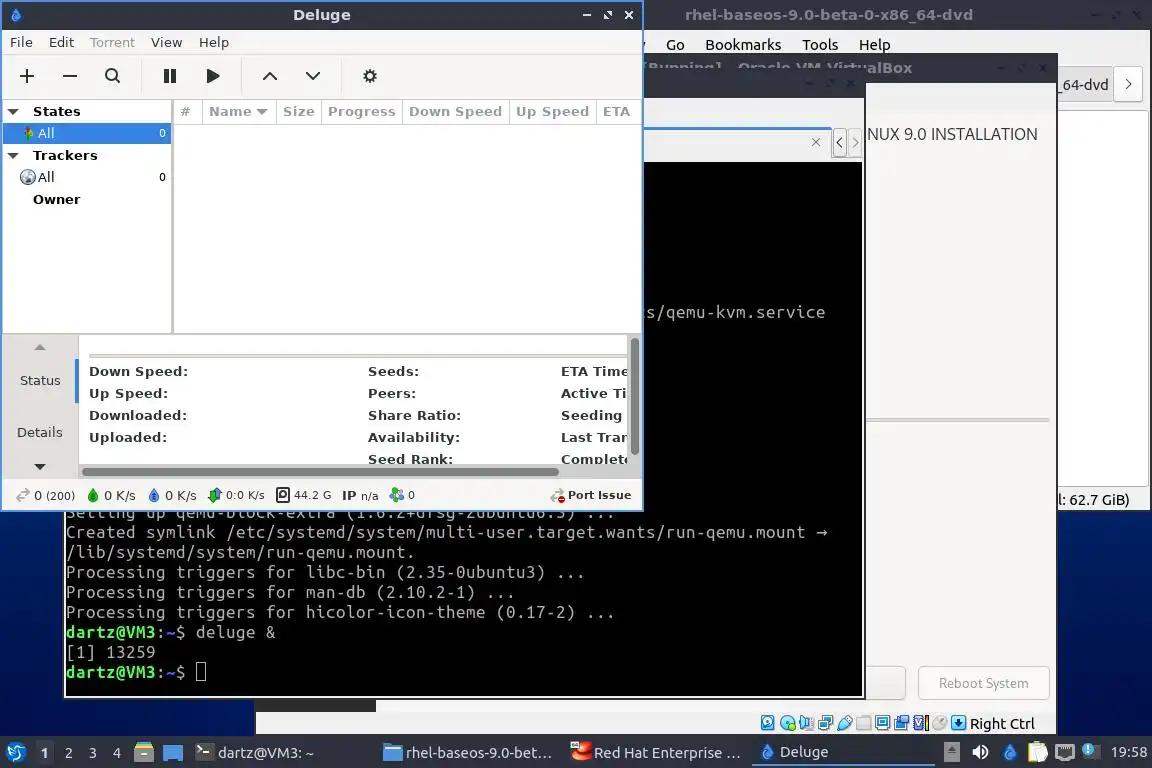
Task: Click previous tab arrow in terminal
Action: click(x=839, y=143)
